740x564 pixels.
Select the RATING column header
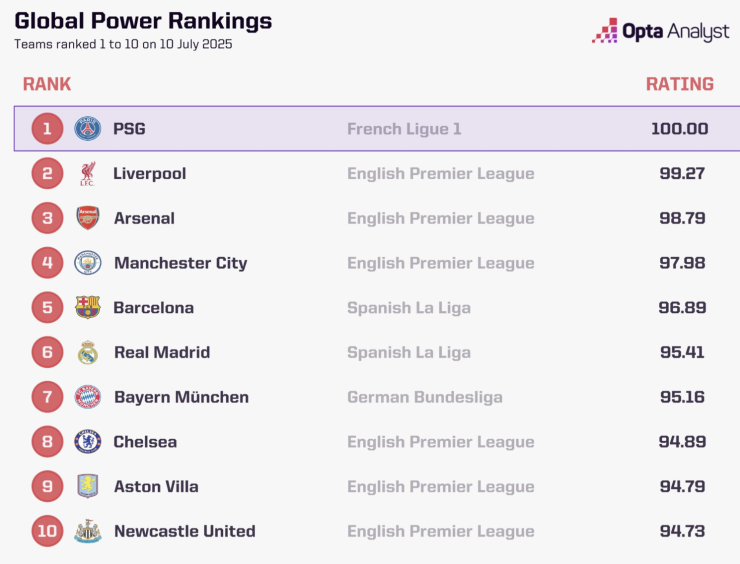[680, 84]
